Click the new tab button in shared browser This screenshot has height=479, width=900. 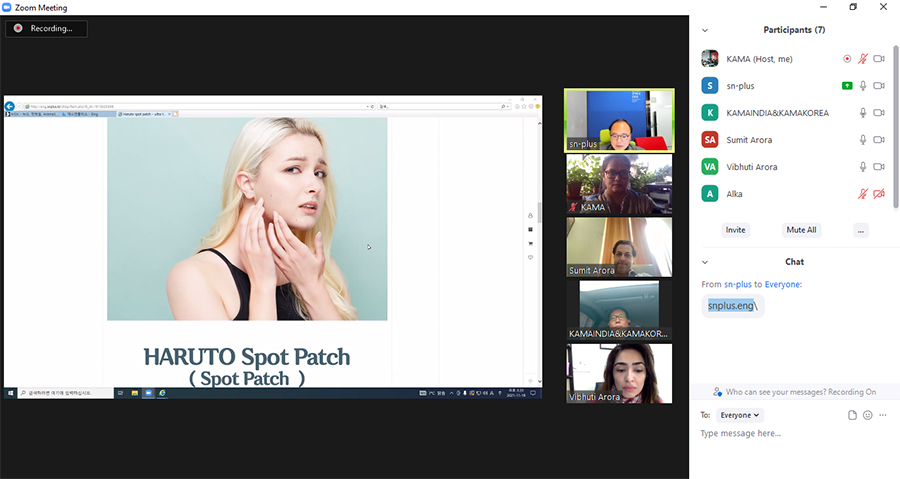[176, 114]
